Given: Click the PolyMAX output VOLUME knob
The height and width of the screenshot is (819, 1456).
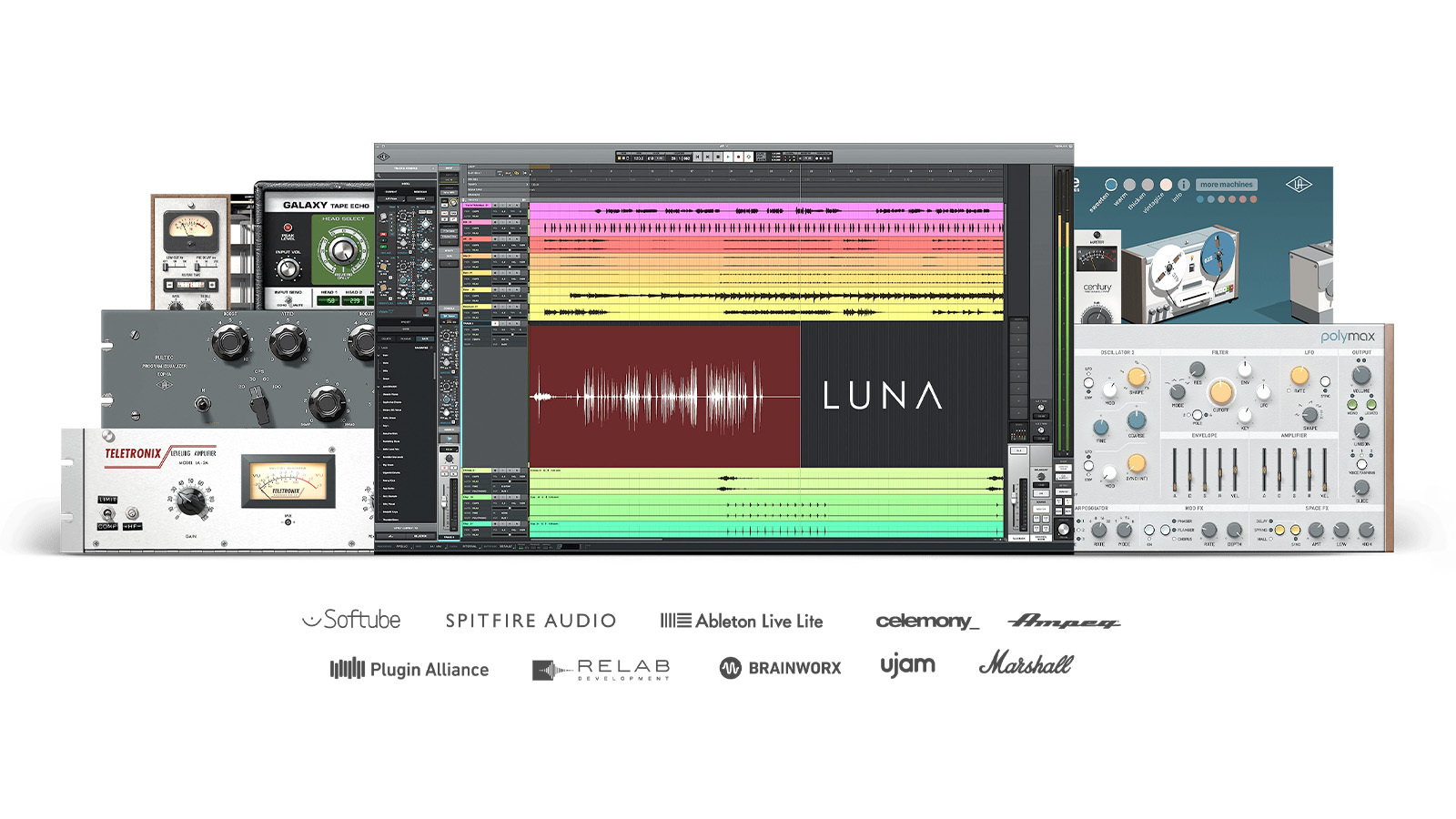Looking at the screenshot, I should 1361,375.
